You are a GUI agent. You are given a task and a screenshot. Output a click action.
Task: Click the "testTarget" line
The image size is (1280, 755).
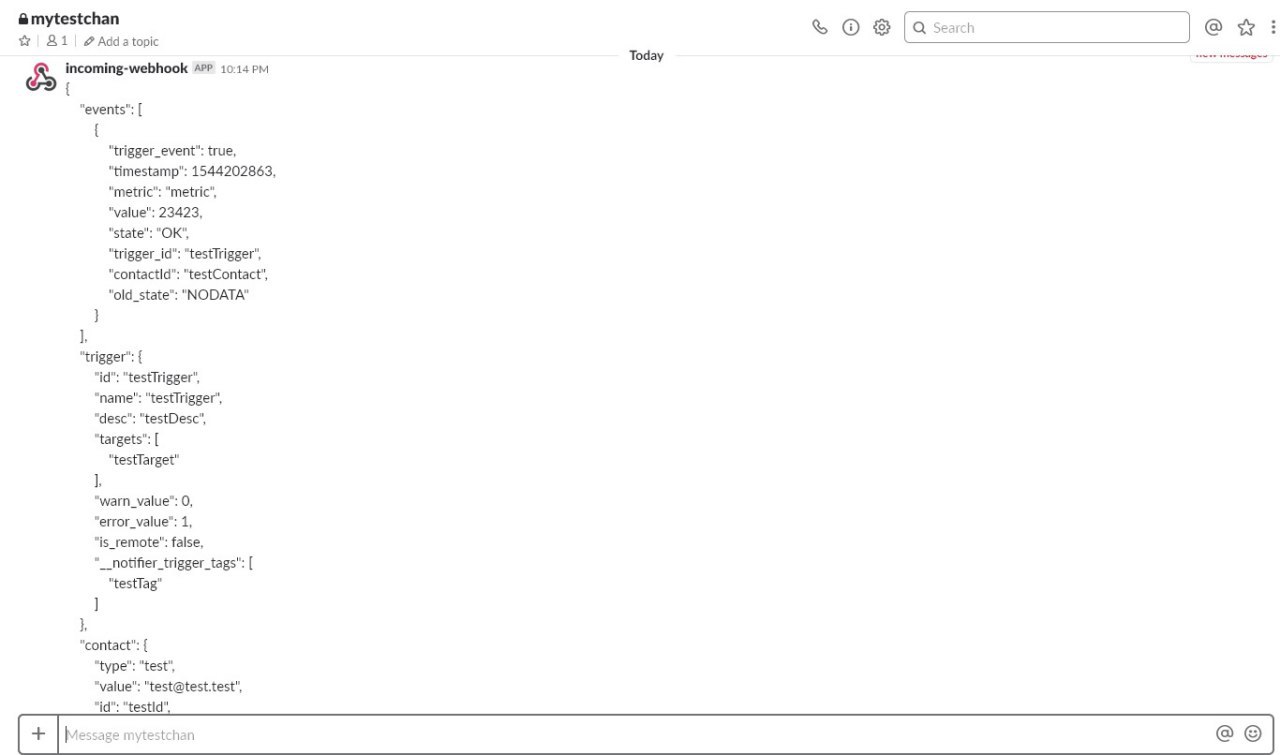(x=144, y=460)
